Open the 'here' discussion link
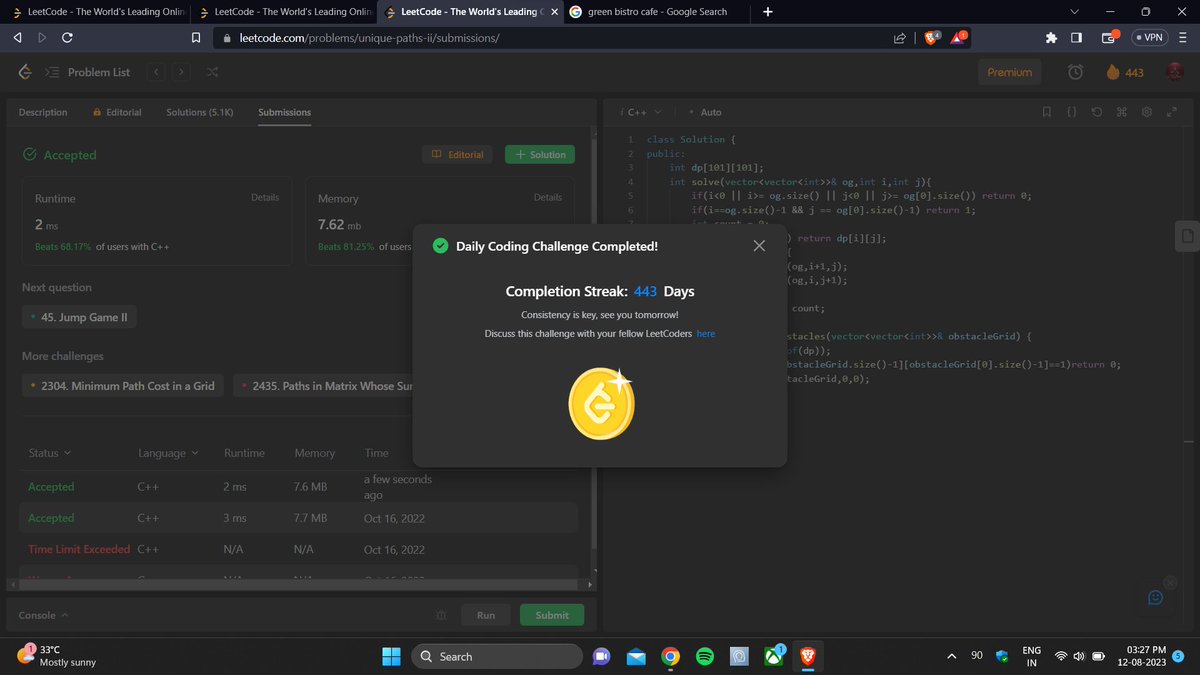 click(x=706, y=333)
